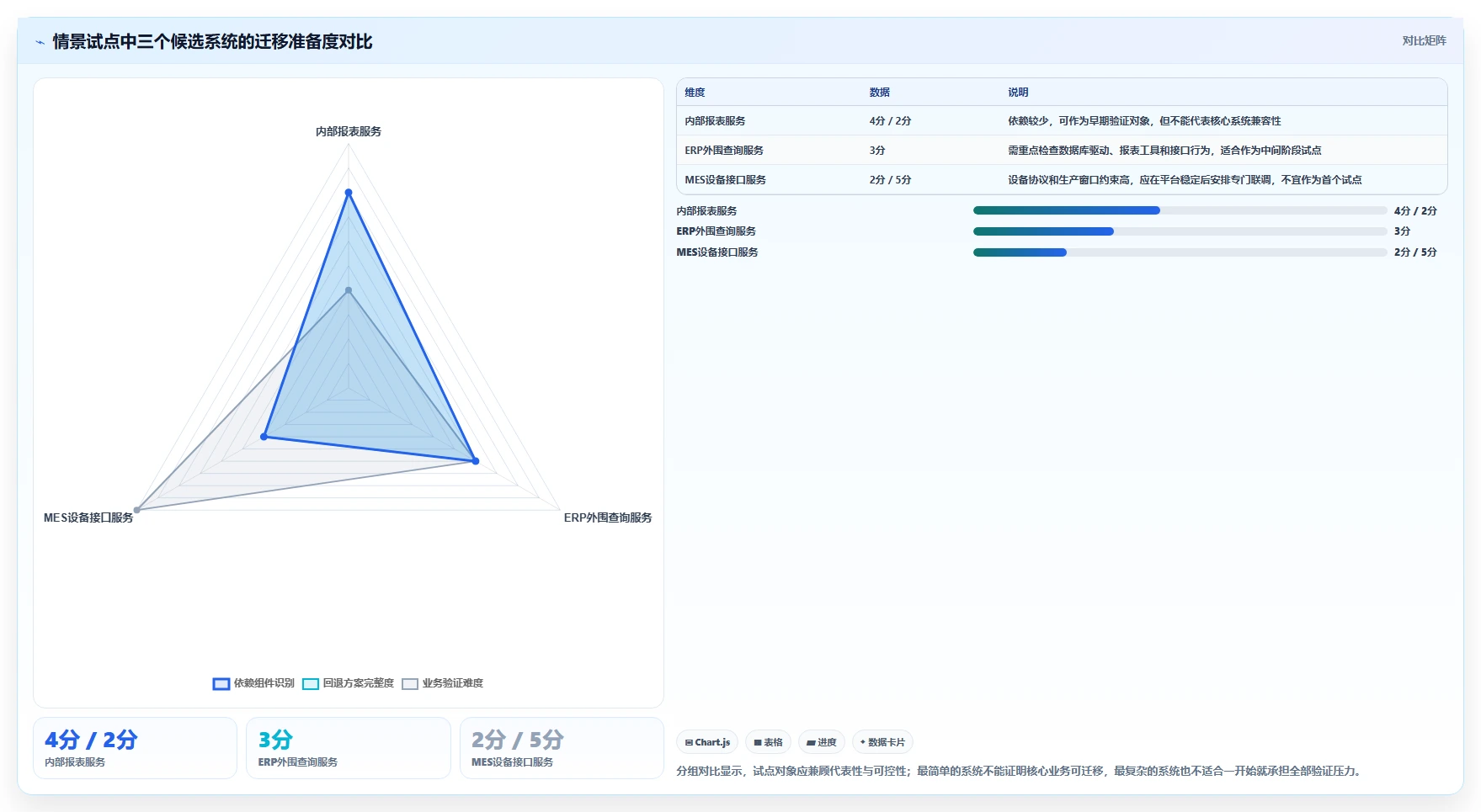This screenshot has height=812, width=1481.
Task: Click the blue radar point on ERP外围查询服务 axis
Action: tap(476, 461)
